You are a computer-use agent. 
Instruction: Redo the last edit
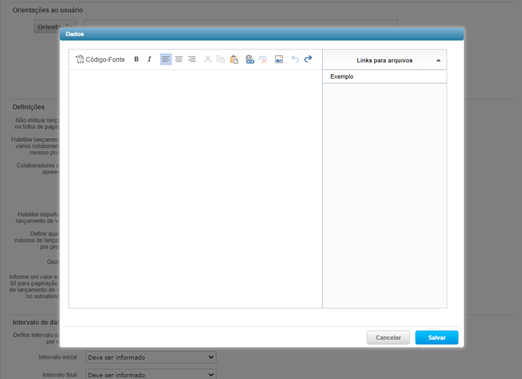click(308, 59)
